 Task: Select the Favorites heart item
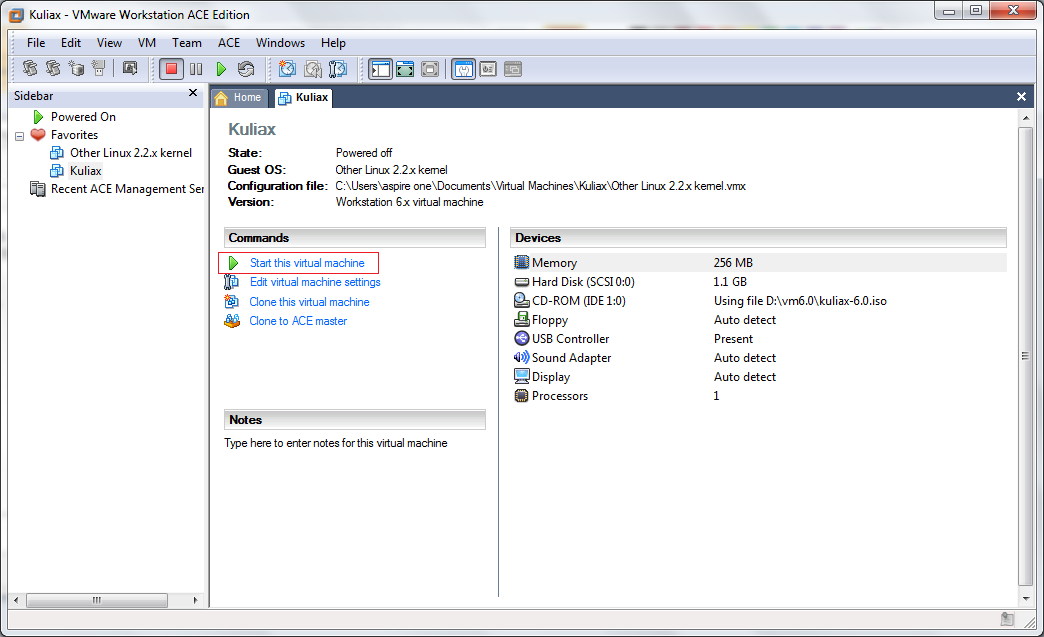point(74,134)
